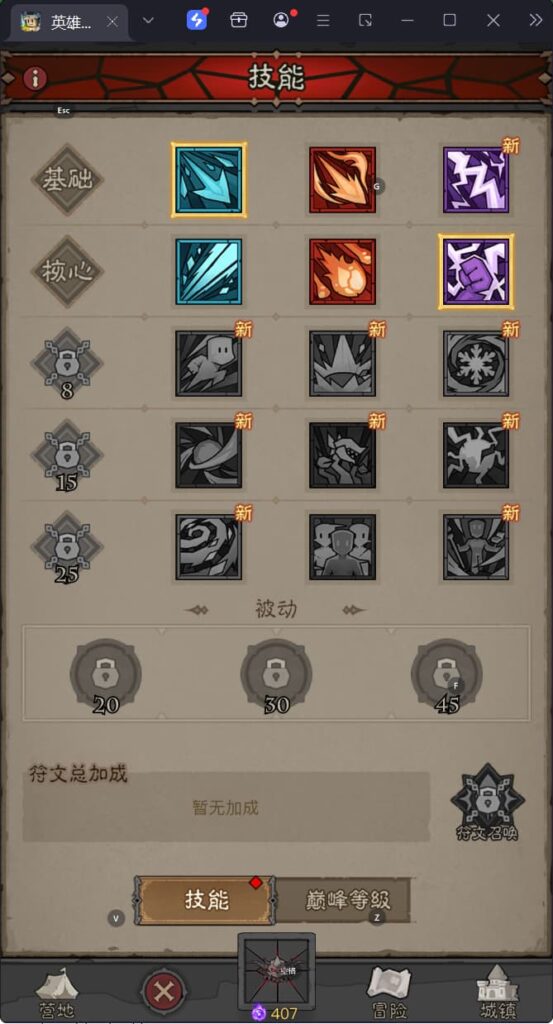The width and height of the screenshot is (553, 1024).
Task: Open the locked tornado swirl skill
Action: (209, 547)
